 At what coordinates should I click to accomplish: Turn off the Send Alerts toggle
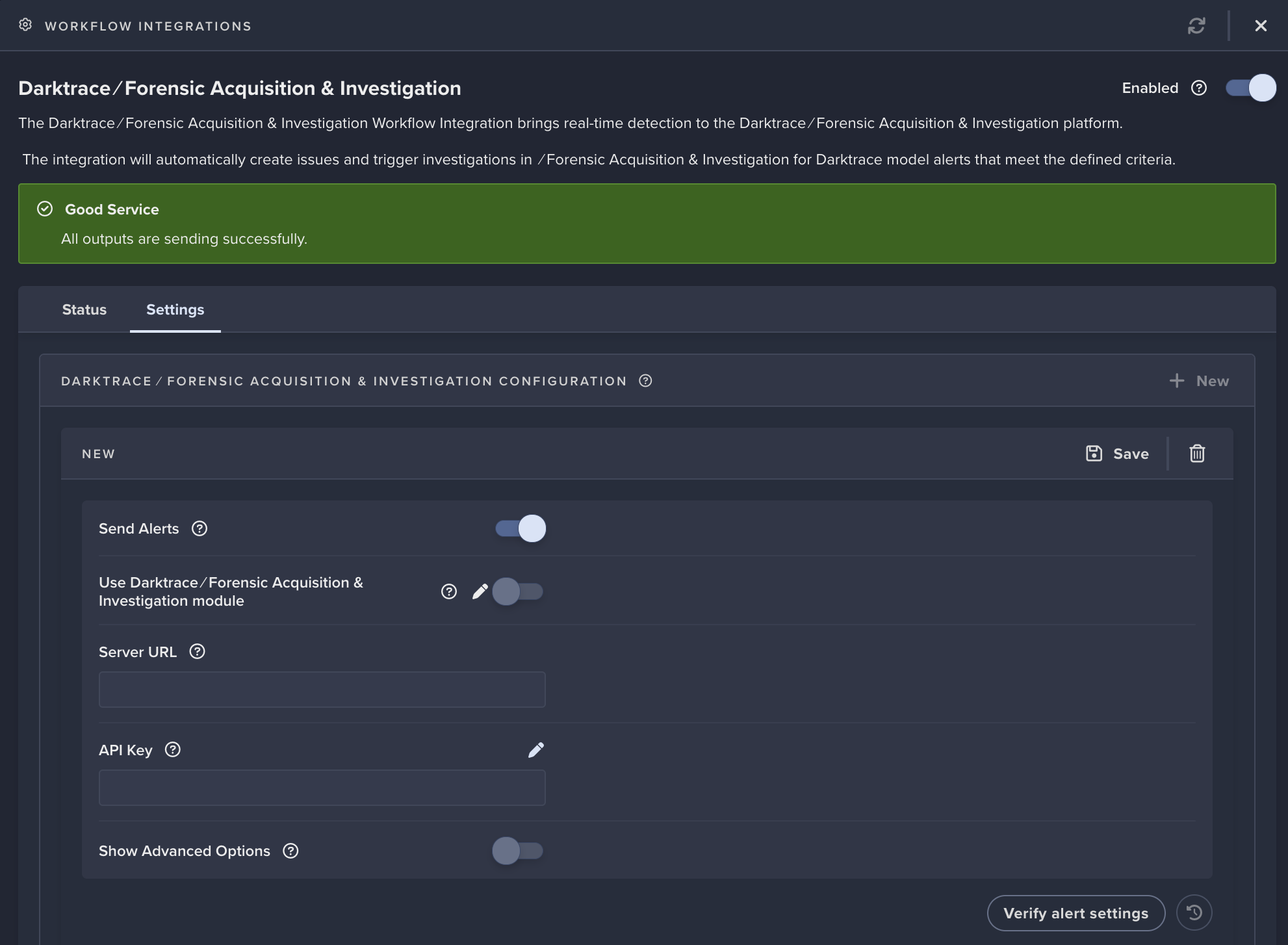pos(520,529)
